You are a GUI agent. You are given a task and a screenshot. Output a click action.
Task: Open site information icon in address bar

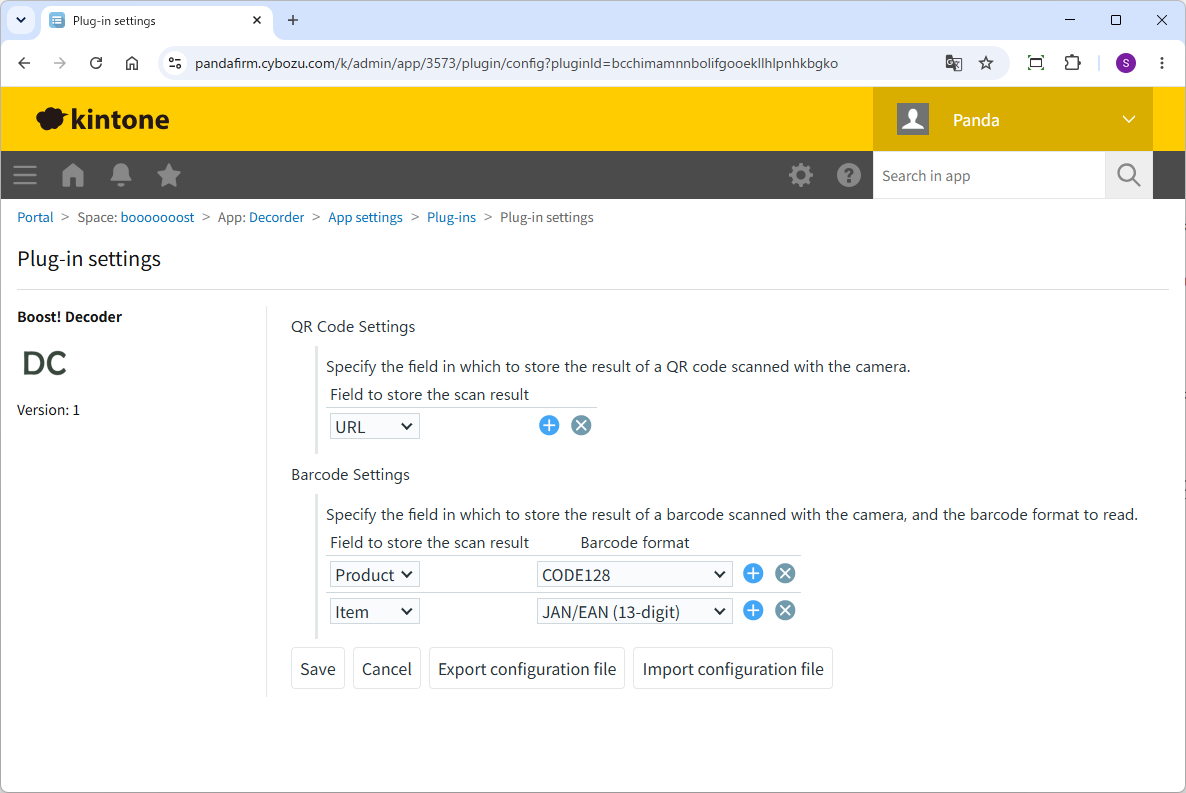(175, 63)
